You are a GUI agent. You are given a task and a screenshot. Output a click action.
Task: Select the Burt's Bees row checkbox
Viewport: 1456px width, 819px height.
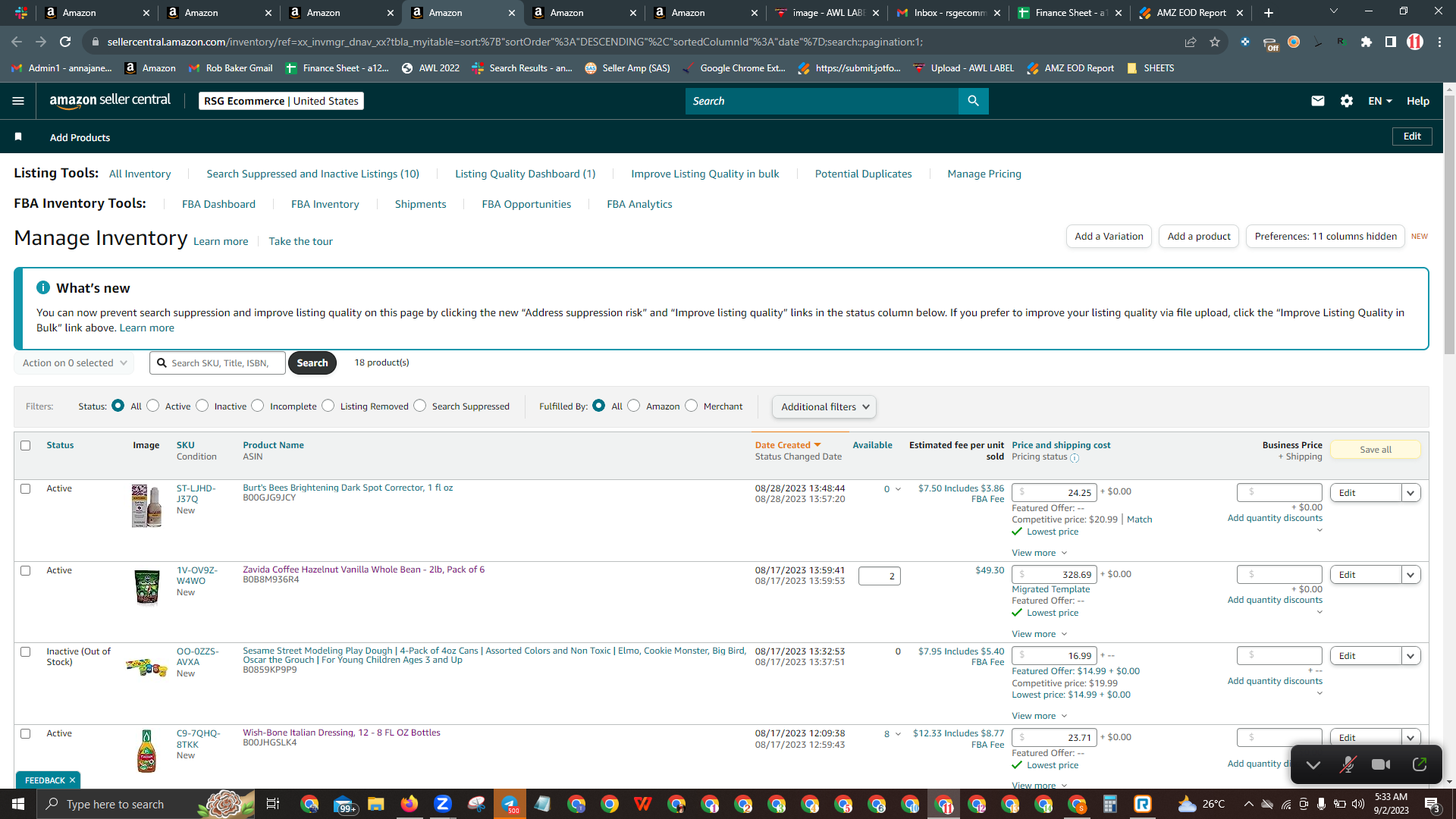(26, 488)
